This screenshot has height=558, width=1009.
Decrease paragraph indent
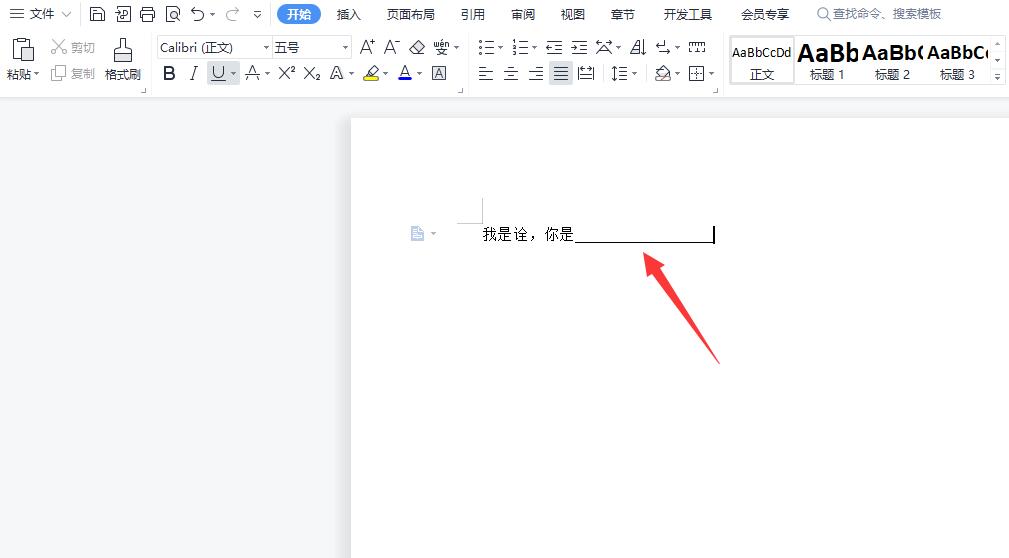pos(553,47)
